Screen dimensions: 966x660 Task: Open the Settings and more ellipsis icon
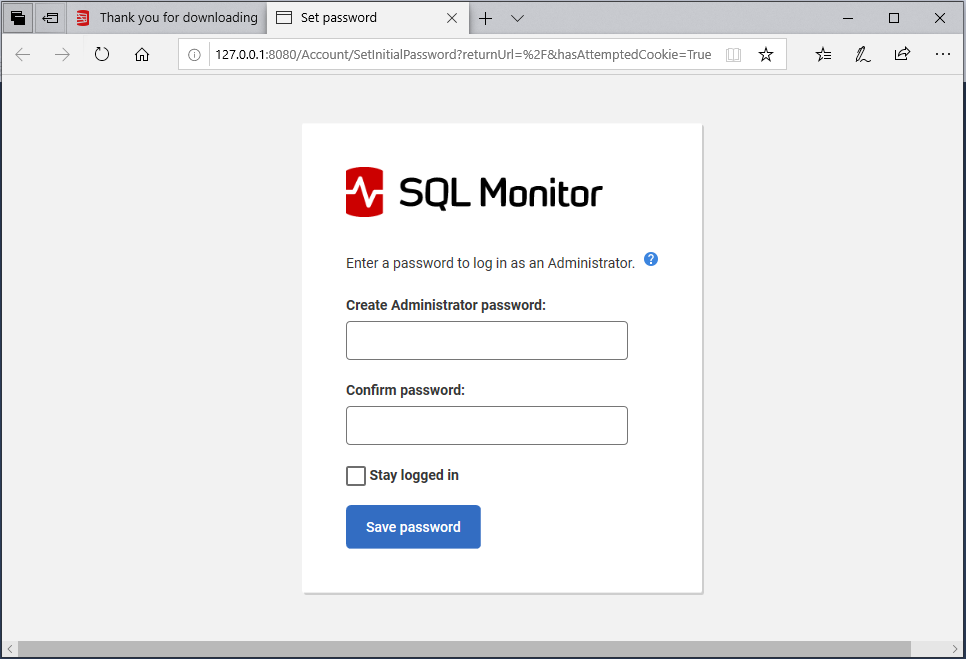(942, 54)
